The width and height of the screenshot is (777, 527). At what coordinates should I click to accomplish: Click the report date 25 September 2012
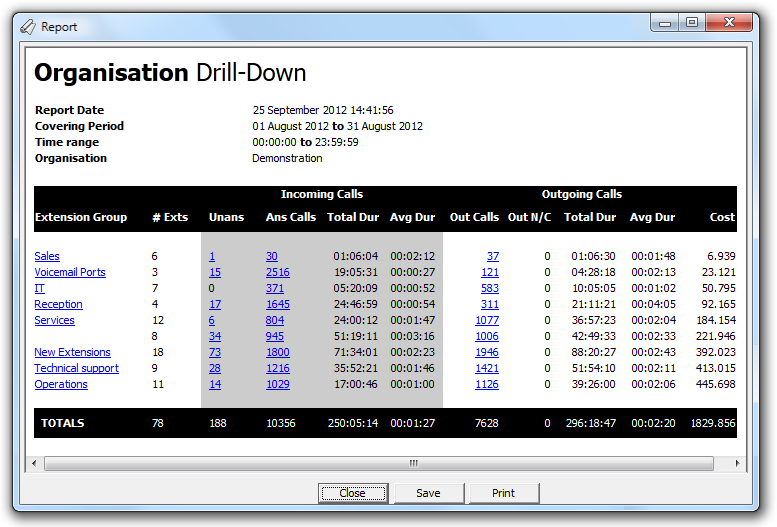coord(323,110)
